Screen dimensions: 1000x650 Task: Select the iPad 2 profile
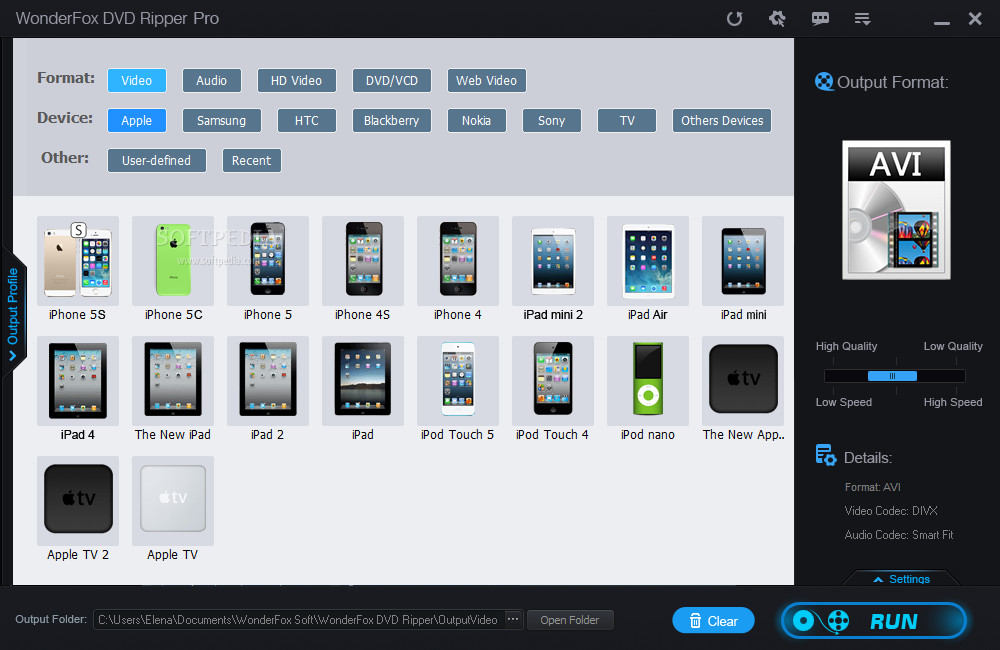[268, 380]
